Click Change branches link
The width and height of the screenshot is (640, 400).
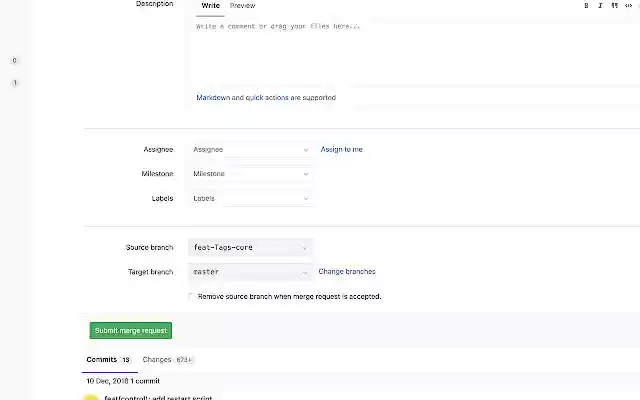347,271
